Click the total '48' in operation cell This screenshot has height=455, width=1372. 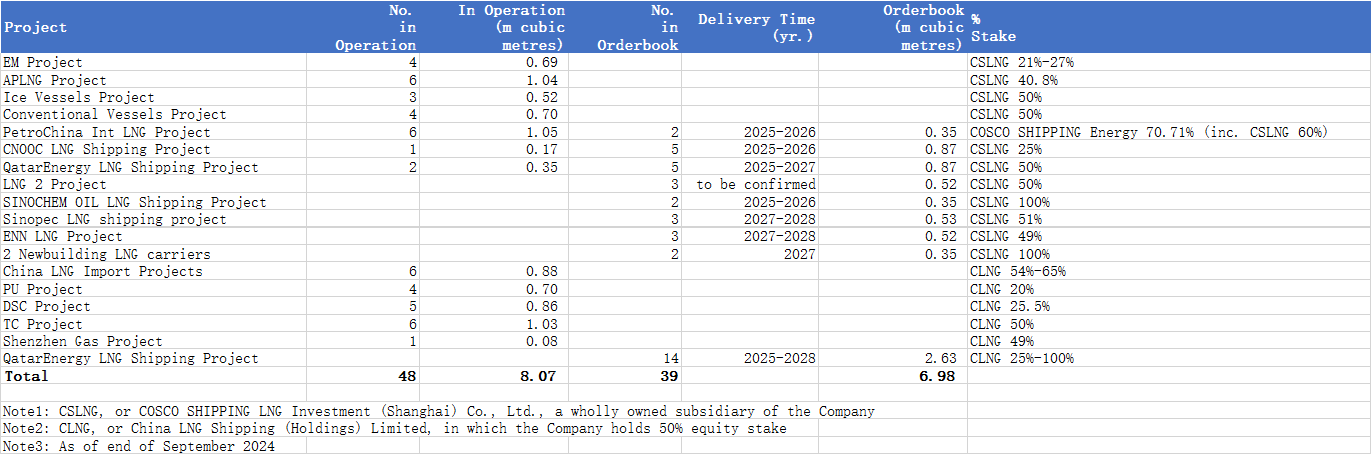[362, 376]
